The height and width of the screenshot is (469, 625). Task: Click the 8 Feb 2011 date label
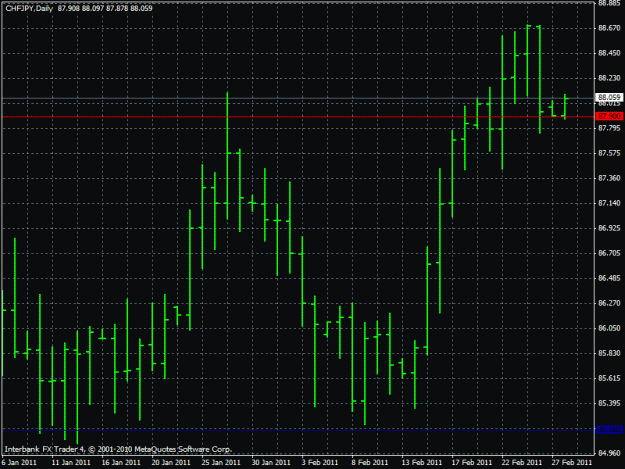(369, 462)
